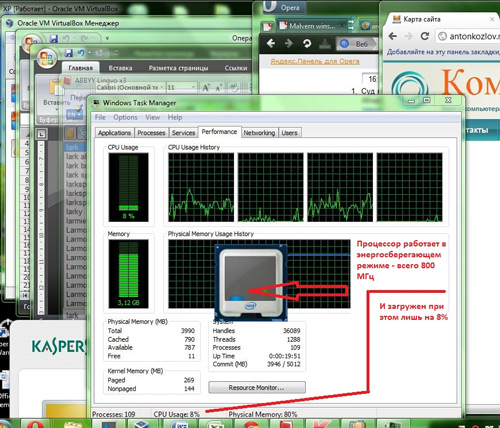Switch to the Networking tab
Image resolution: width=500 pixels, height=428 pixels.
[259, 133]
